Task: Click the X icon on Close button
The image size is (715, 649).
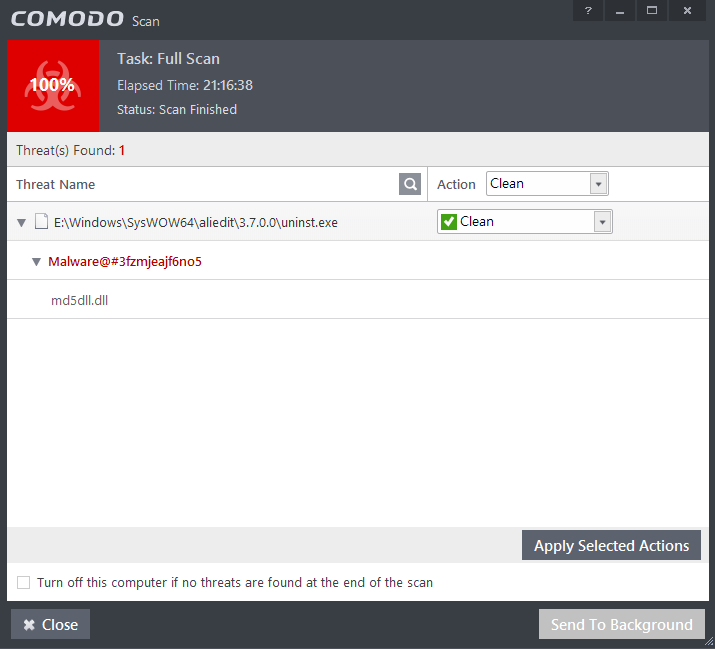Action: (x=29, y=624)
